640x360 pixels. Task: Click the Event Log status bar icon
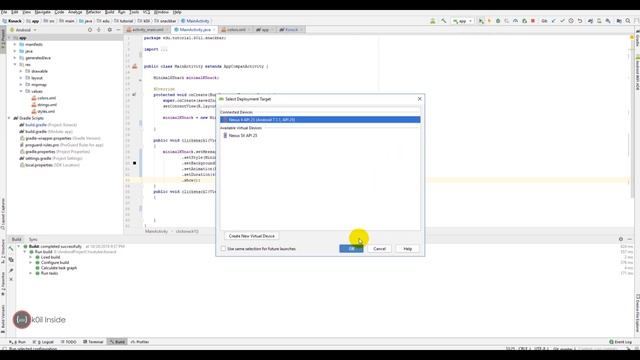620,342
